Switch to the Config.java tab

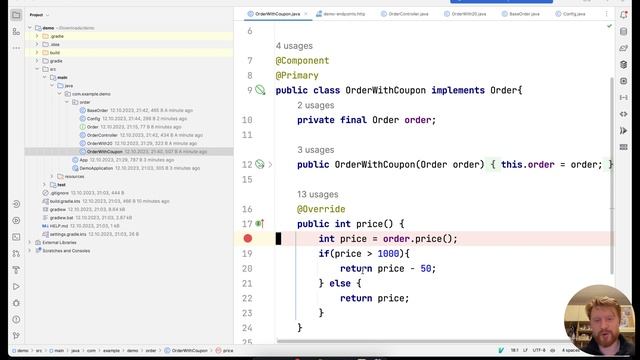[x=571, y=14]
